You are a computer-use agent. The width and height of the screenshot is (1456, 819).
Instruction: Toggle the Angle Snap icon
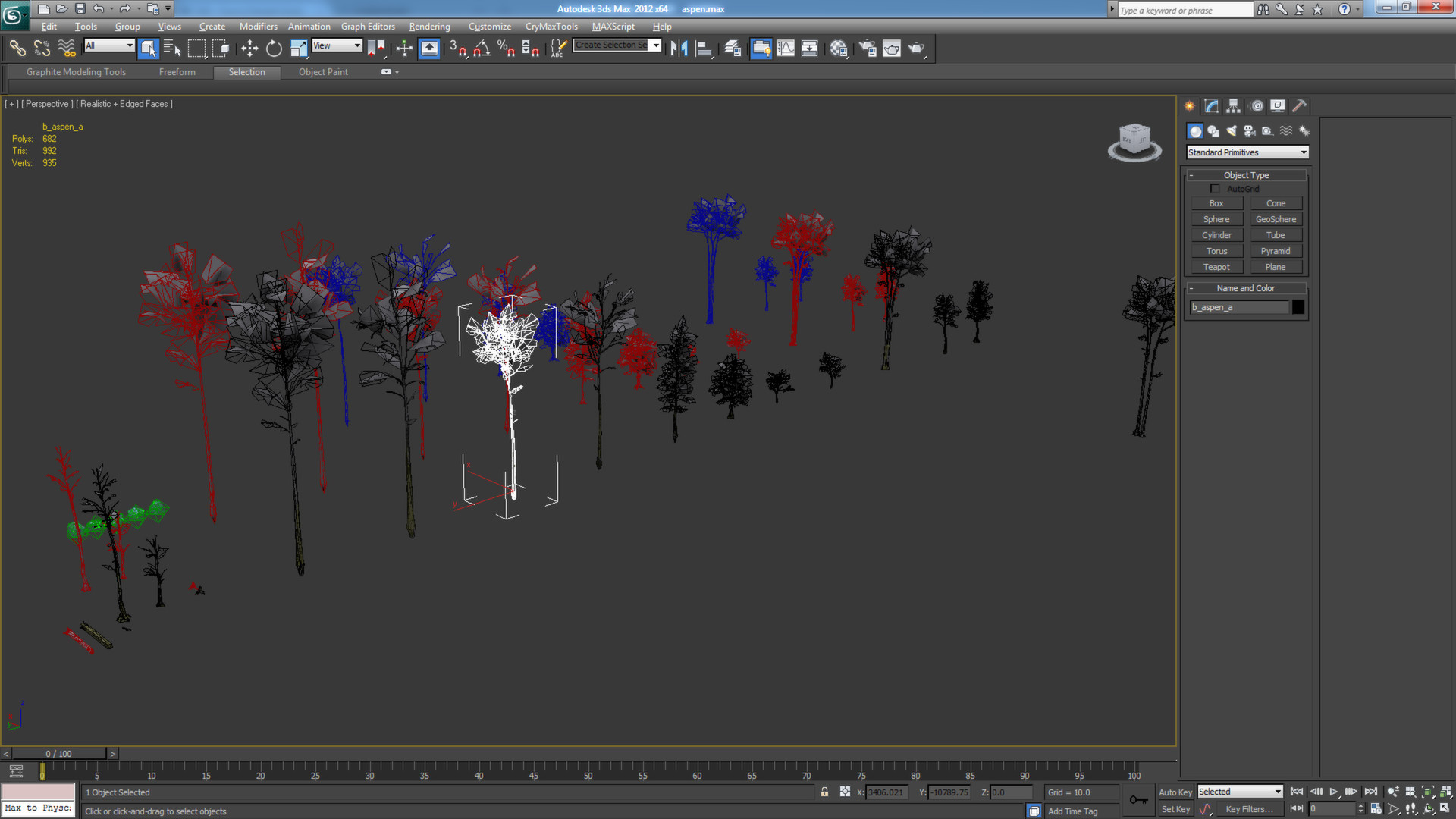[479, 48]
